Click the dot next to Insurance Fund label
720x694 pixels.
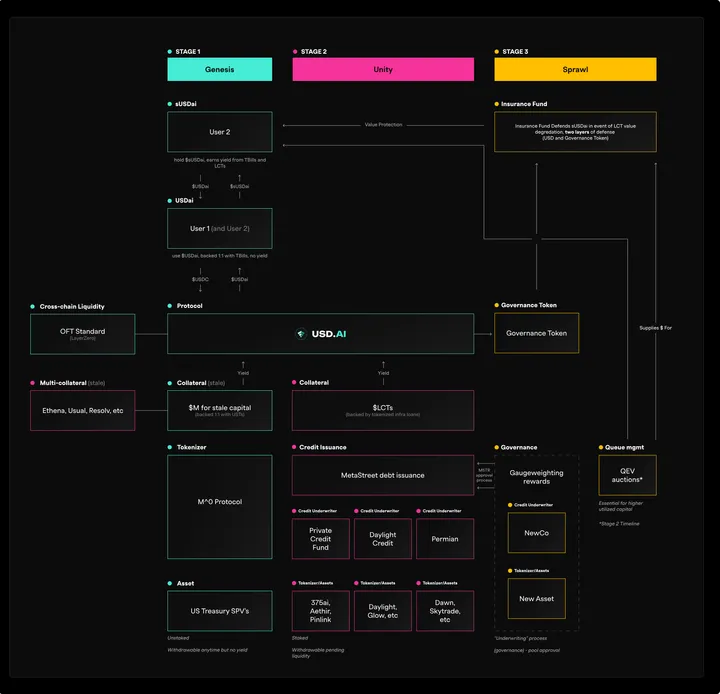pyautogui.click(x=497, y=104)
